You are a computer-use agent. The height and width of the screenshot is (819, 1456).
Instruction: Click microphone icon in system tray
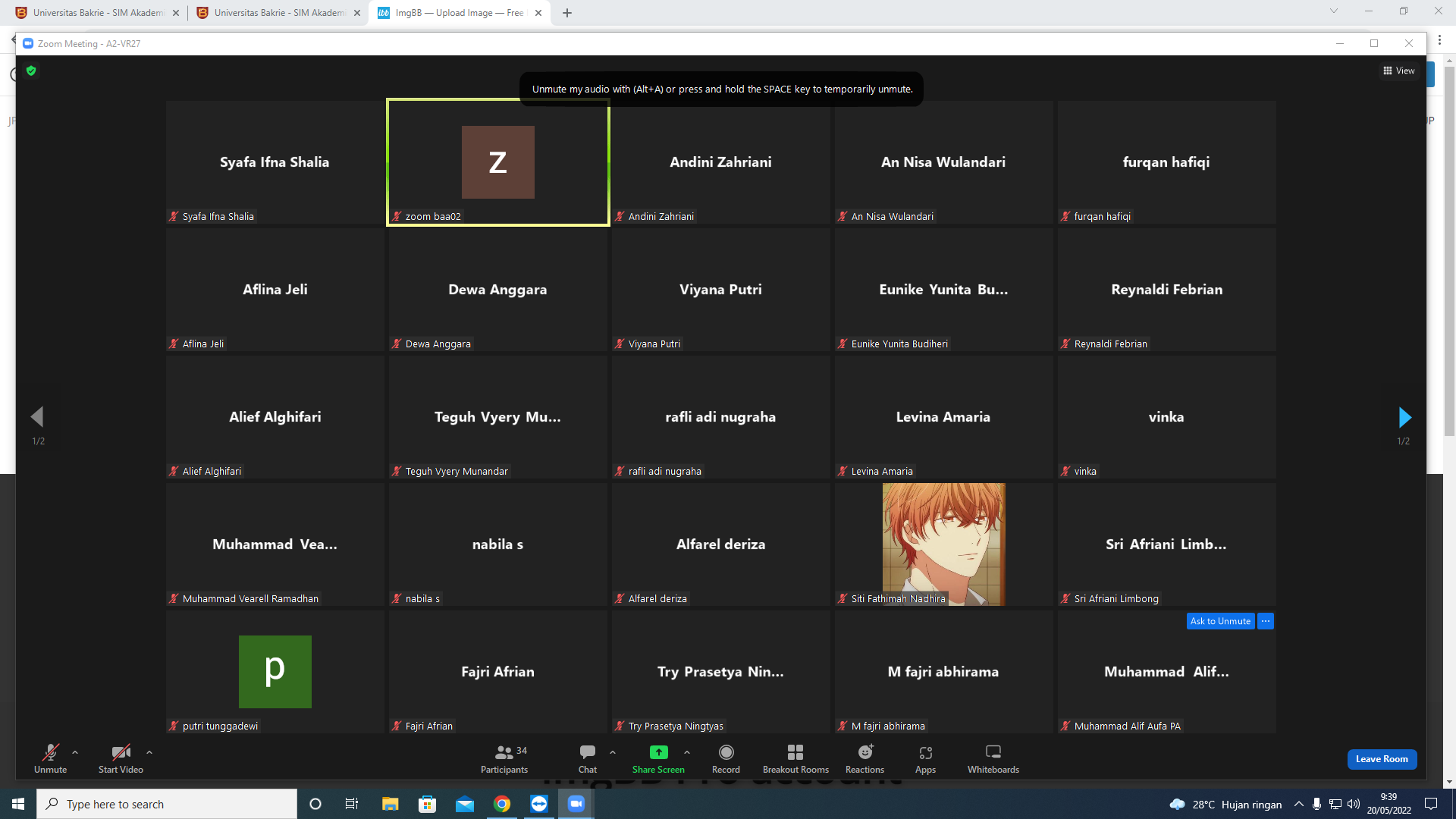coord(1317,804)
